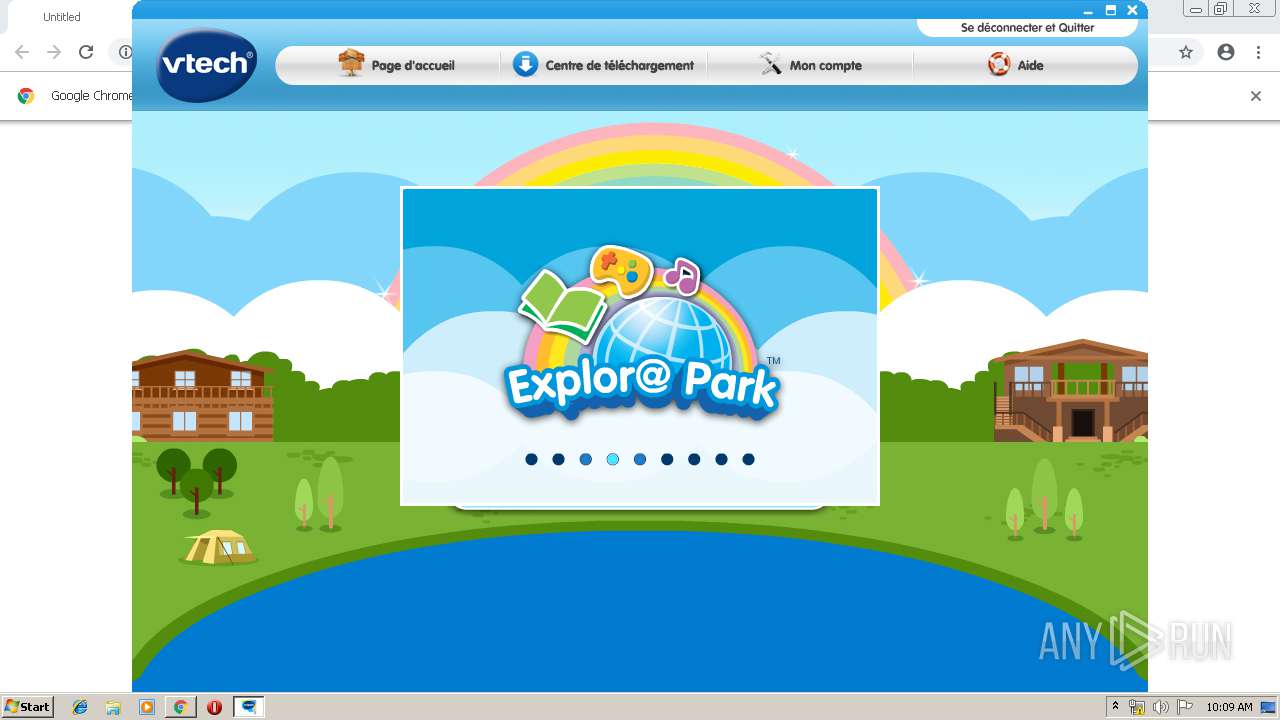Minimize the VTech application window
Viewport: 1280px width, 720px height.
click(1088, 10)
